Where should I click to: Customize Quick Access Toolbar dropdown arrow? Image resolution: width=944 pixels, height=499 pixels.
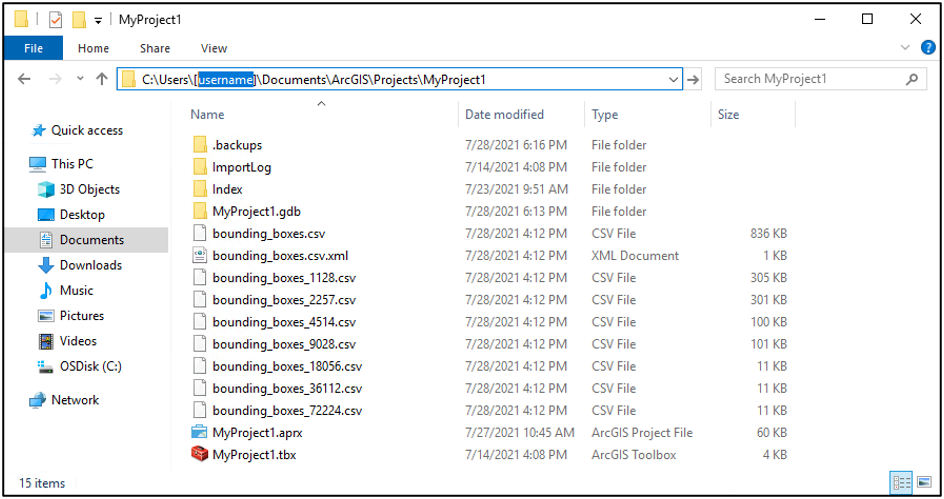[x=98, y=20]
